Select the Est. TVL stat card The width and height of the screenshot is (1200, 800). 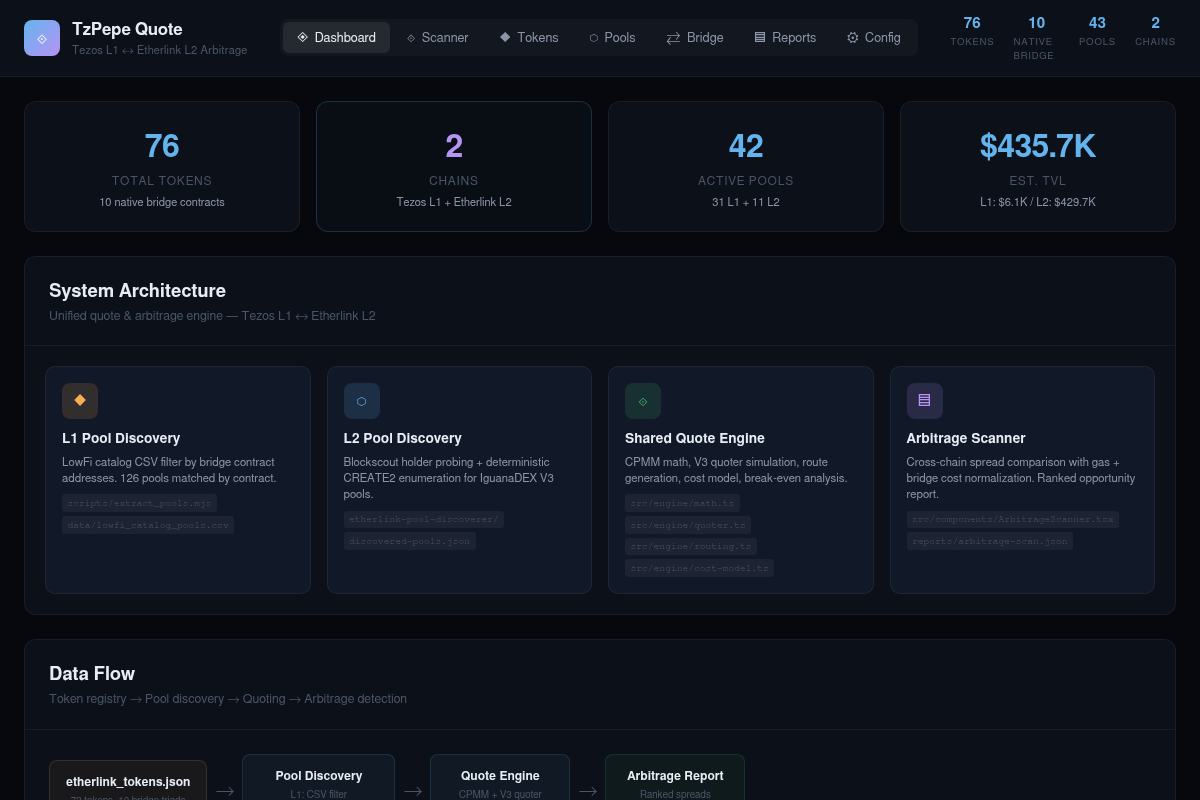tap(1038, 166)
